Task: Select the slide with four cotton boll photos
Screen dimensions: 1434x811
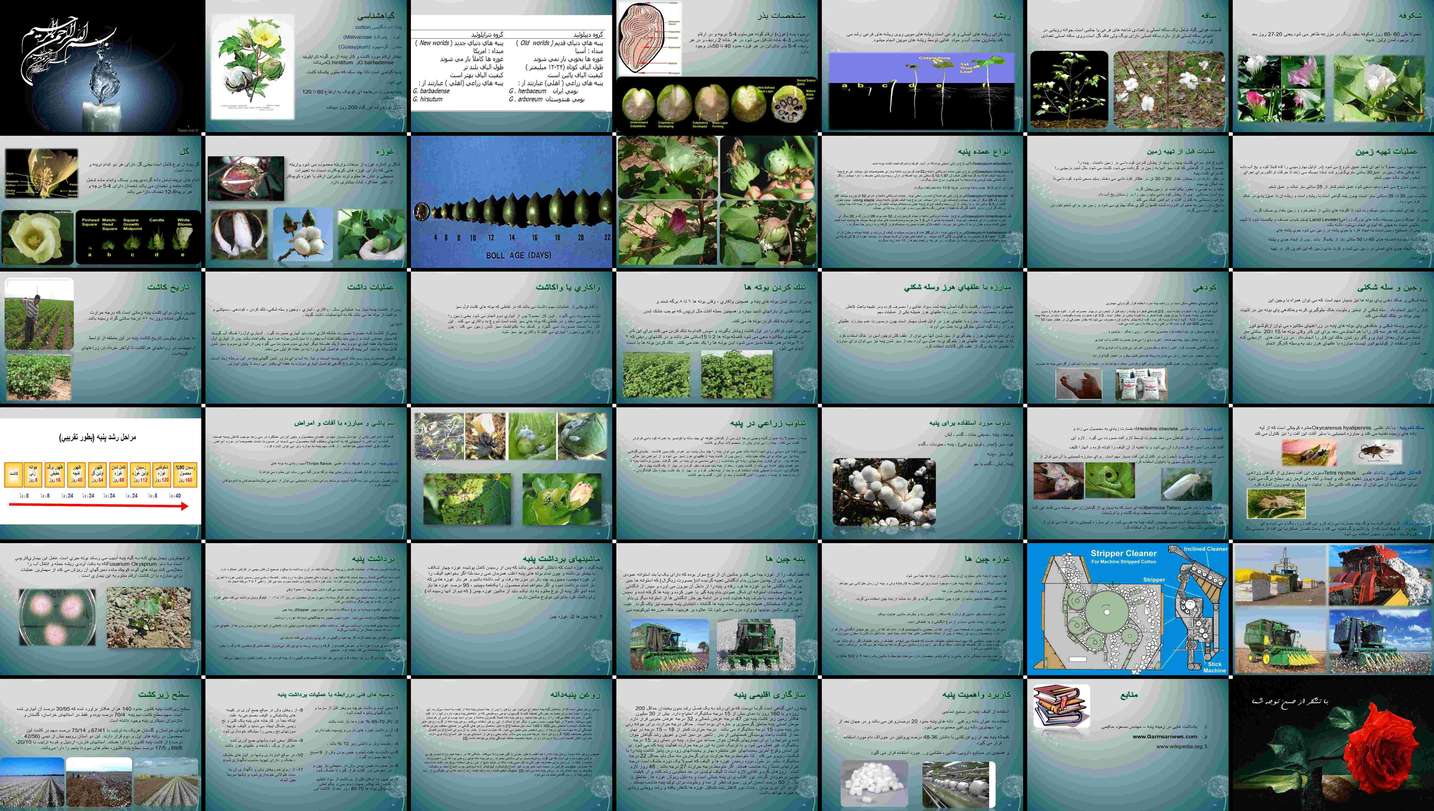Action: 716,202
